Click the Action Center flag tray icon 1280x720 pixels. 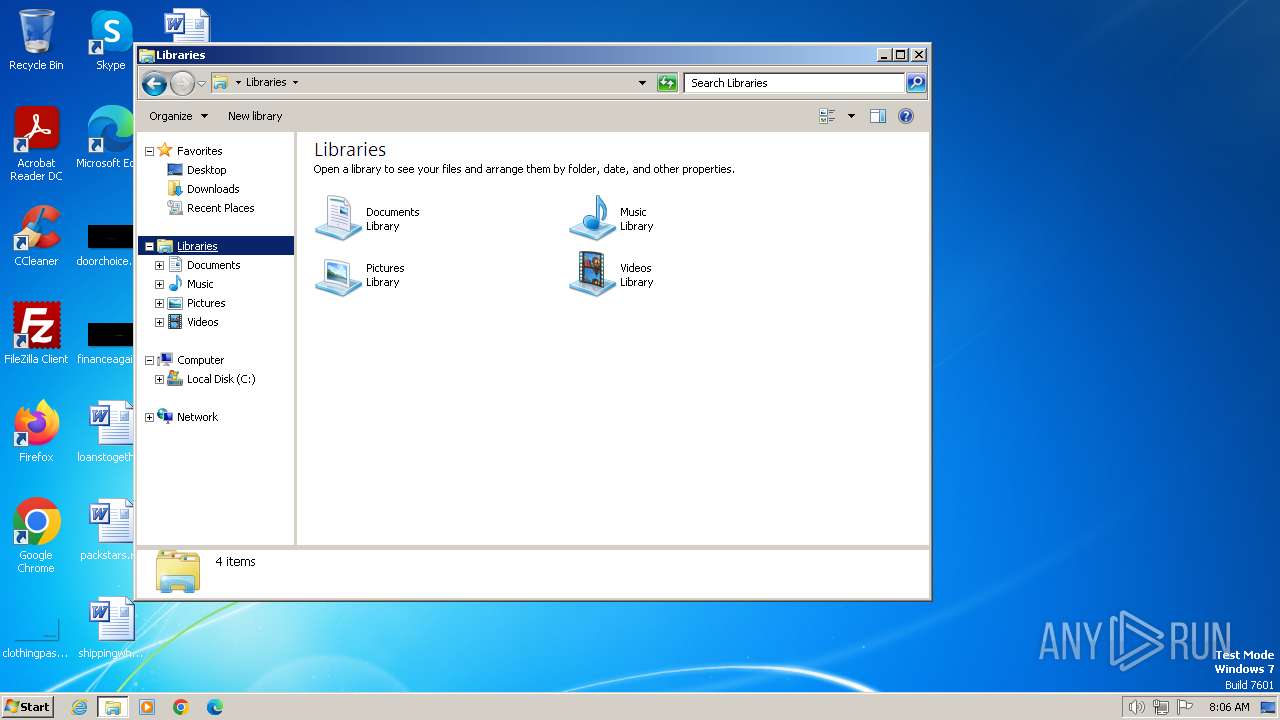coord(1185,707)
